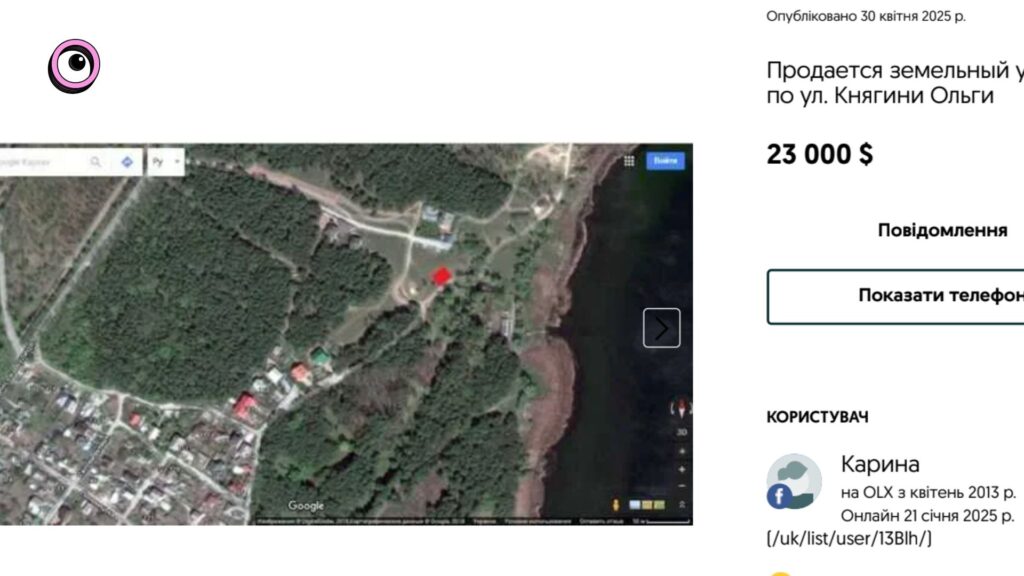
Task: Click the blue Войти sign-in button
Action: coord(665,161)
